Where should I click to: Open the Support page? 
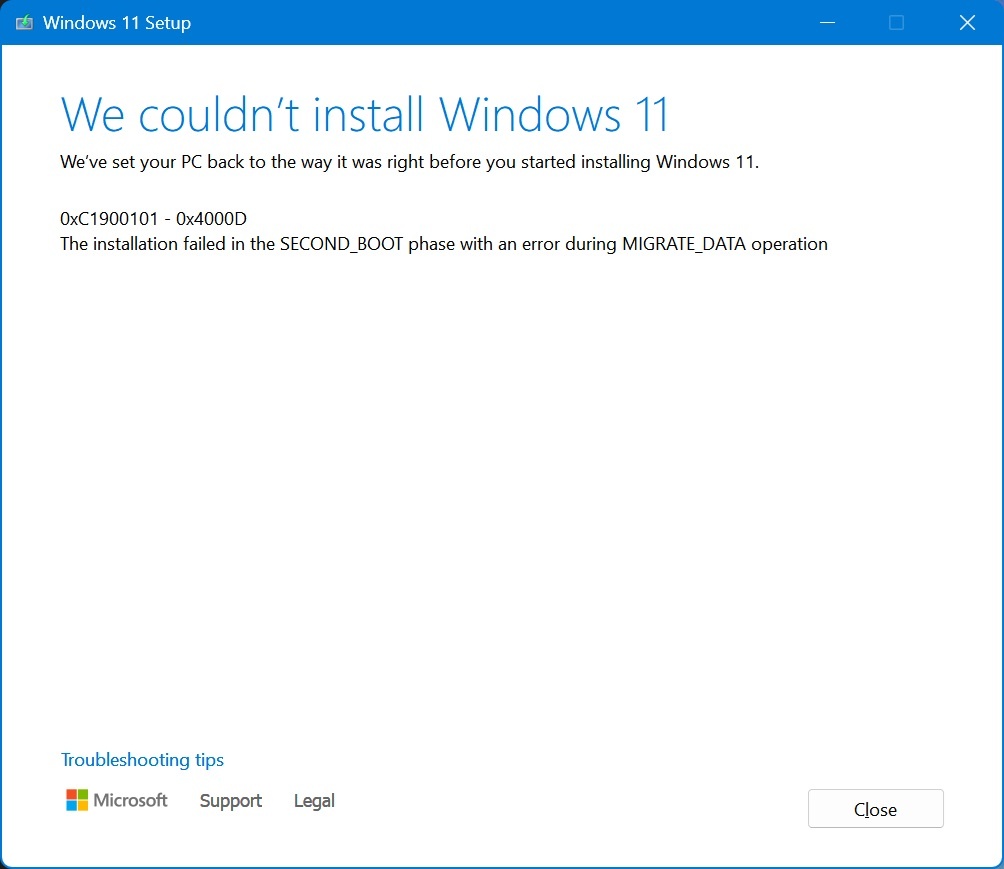pos(230,801)
